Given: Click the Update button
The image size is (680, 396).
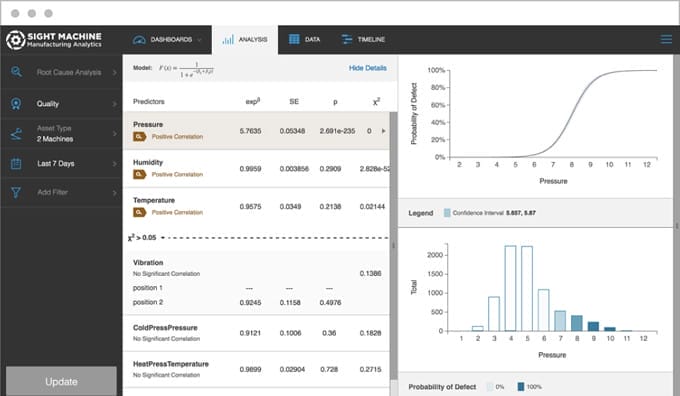Looking at the screenshot, I should click(x=61, y=381).
